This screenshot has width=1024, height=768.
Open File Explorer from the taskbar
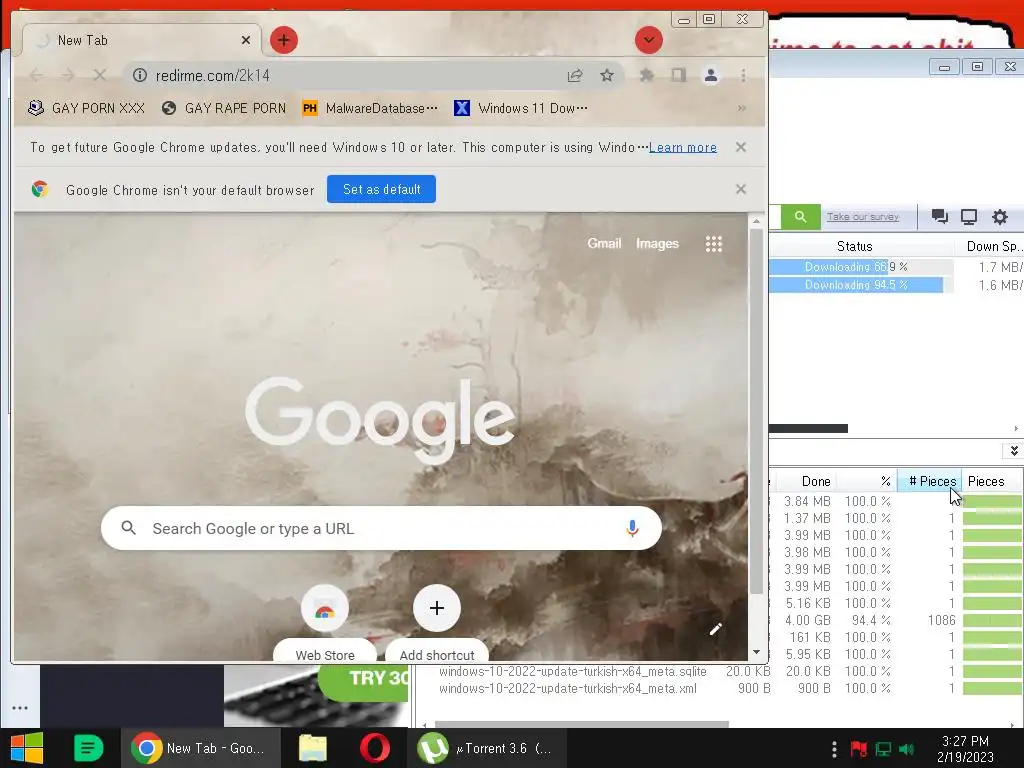[313, 748]
